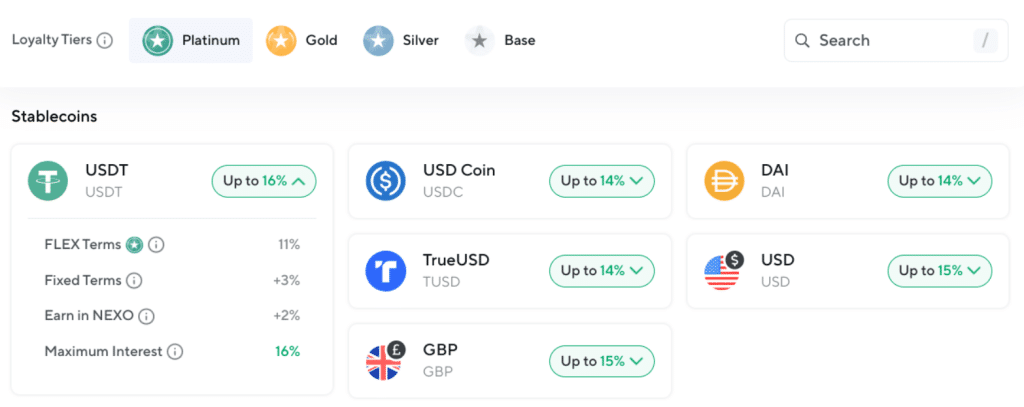Expand DAI Up to 14% rates
The width and height of the screenshot is (1024, 407).
pos(940,181)
